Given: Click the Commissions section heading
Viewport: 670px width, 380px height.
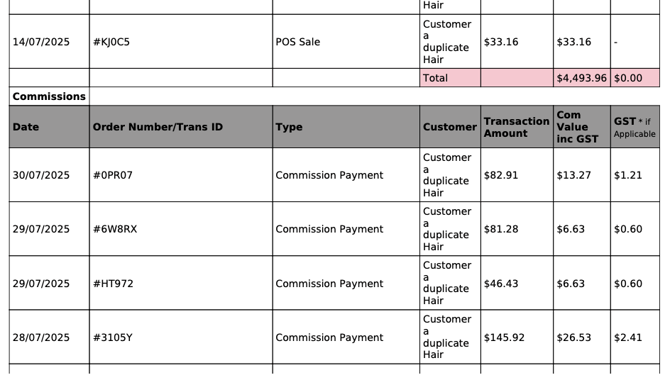Looking at the screenshot, I should 49,97.
